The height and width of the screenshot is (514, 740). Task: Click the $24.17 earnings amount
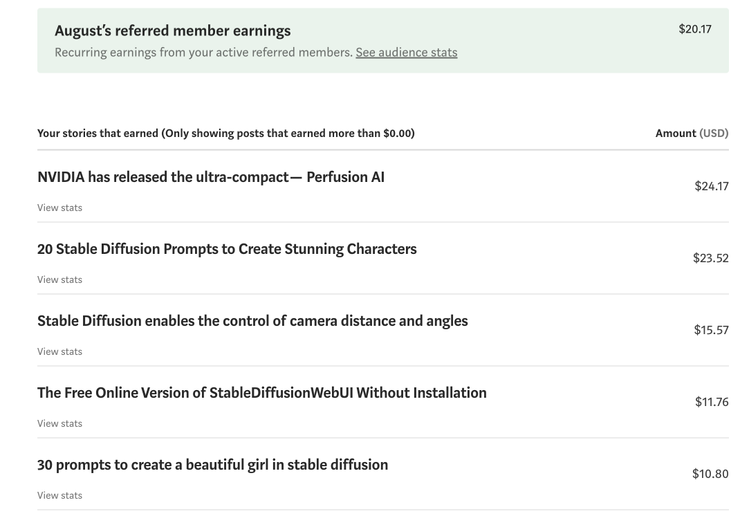tap(711, 186)
